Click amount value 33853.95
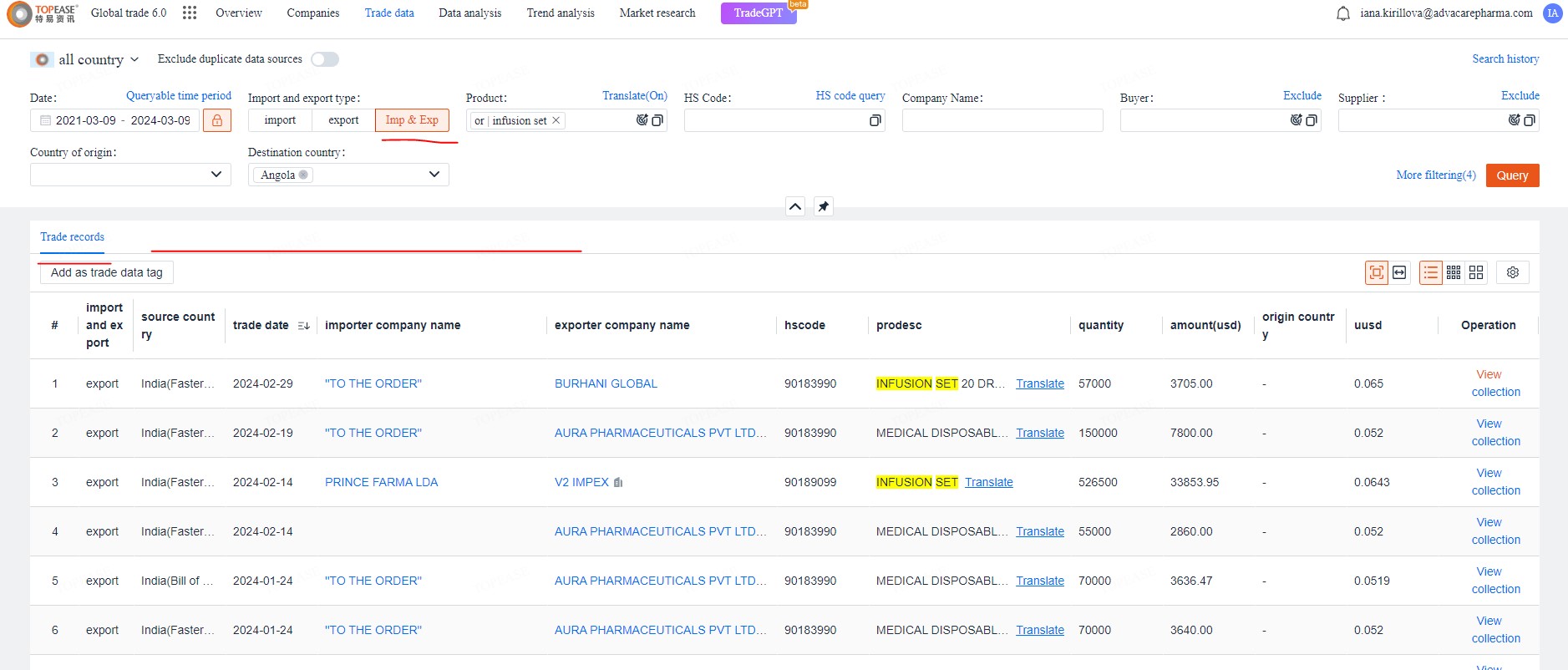This screenshot has height=670, width=1568. point(1195,482)
